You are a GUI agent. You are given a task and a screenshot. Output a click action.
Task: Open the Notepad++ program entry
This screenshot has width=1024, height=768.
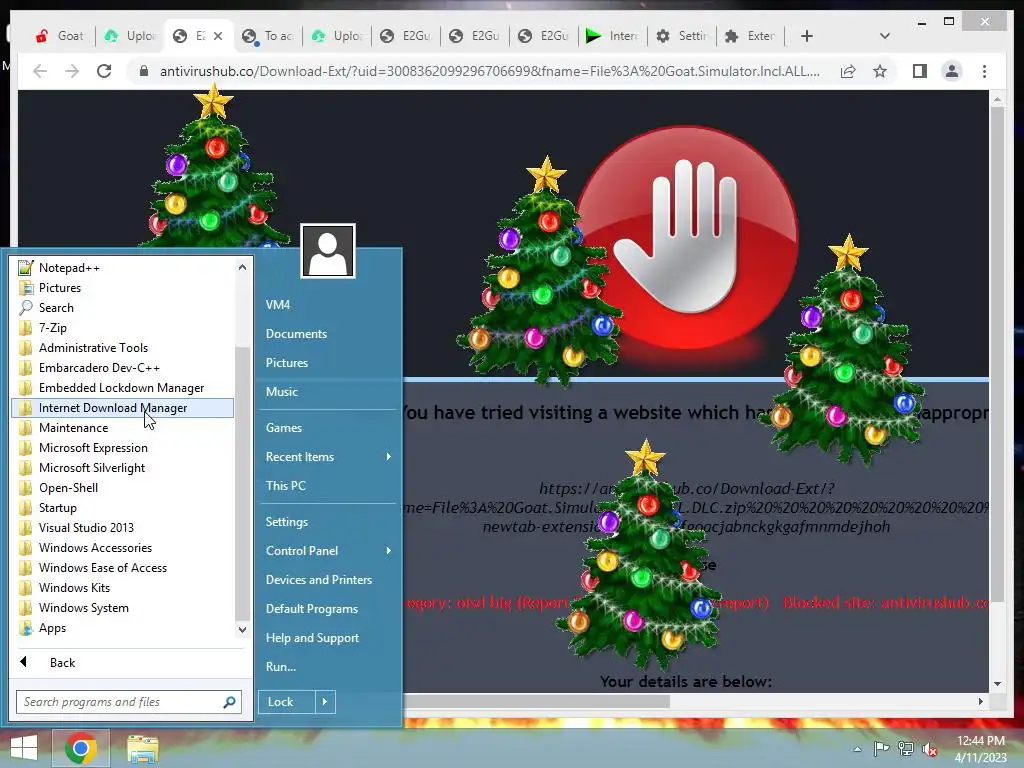coord(123,268)
